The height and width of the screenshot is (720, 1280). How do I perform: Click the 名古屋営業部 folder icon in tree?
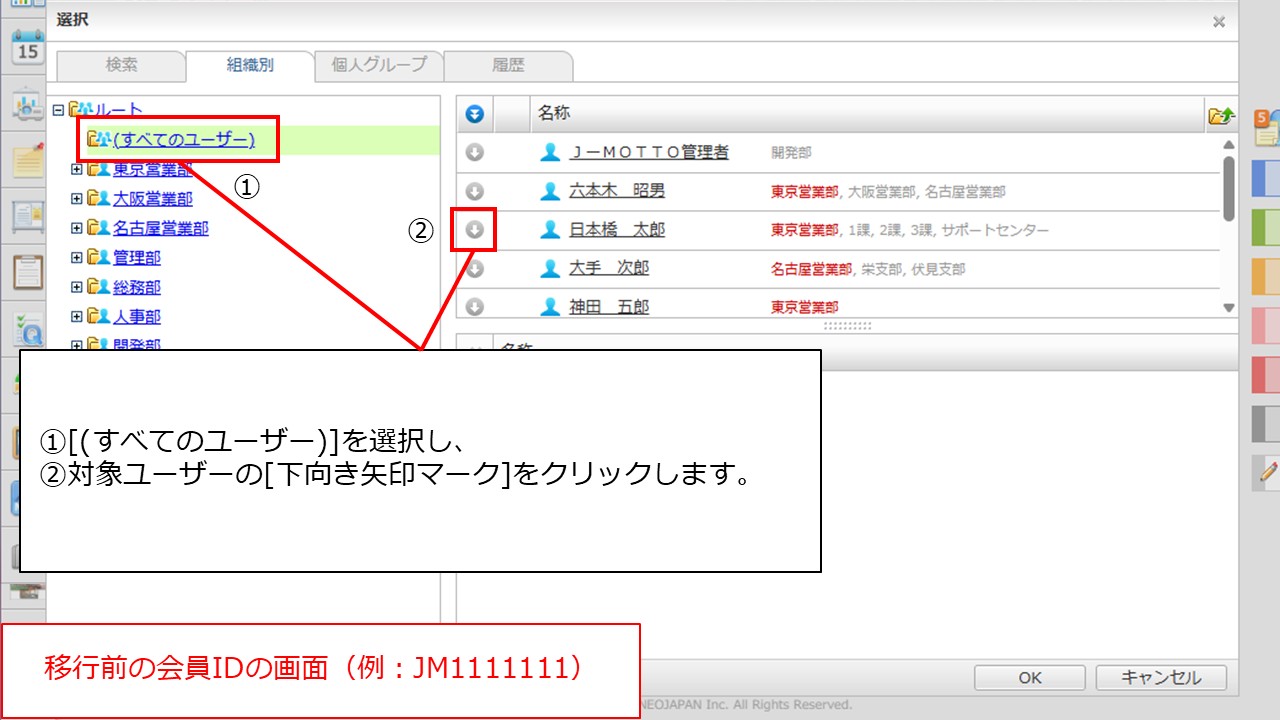click(x=98, y=228)
